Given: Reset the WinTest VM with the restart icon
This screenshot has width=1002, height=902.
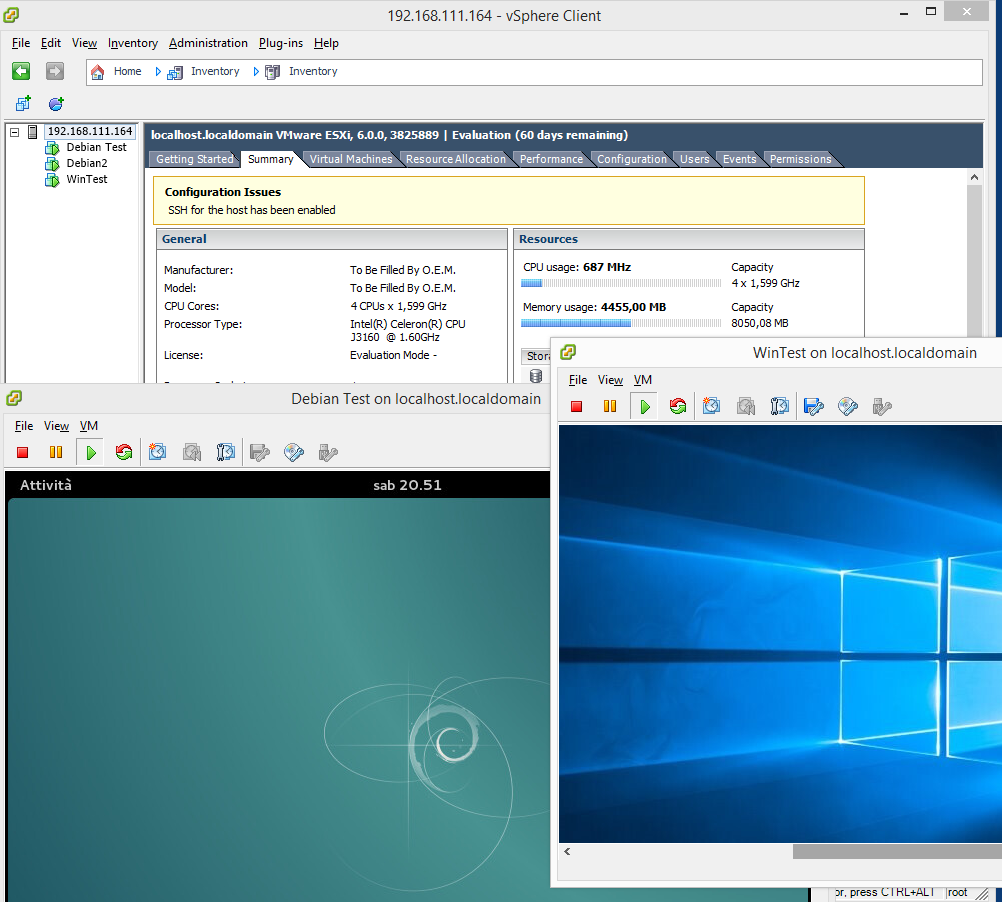Looking at the screenshot, I should [x=678, y=406].
